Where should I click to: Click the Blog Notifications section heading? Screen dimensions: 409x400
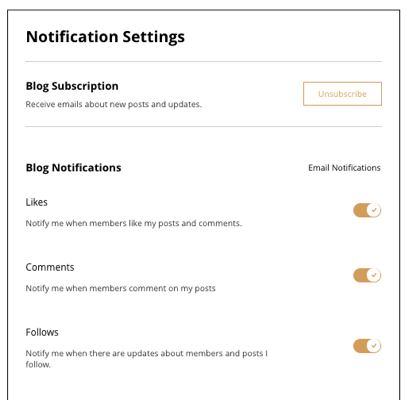point(73,168)
